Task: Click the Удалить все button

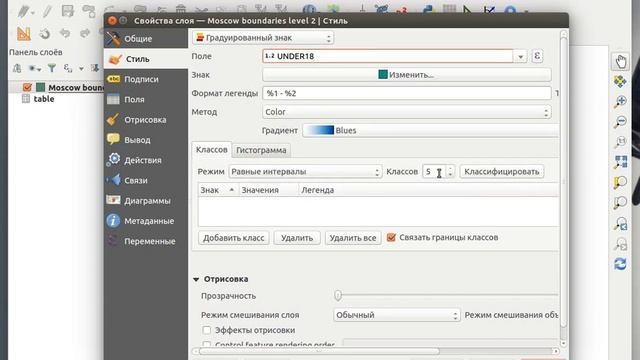Action: 353,238
